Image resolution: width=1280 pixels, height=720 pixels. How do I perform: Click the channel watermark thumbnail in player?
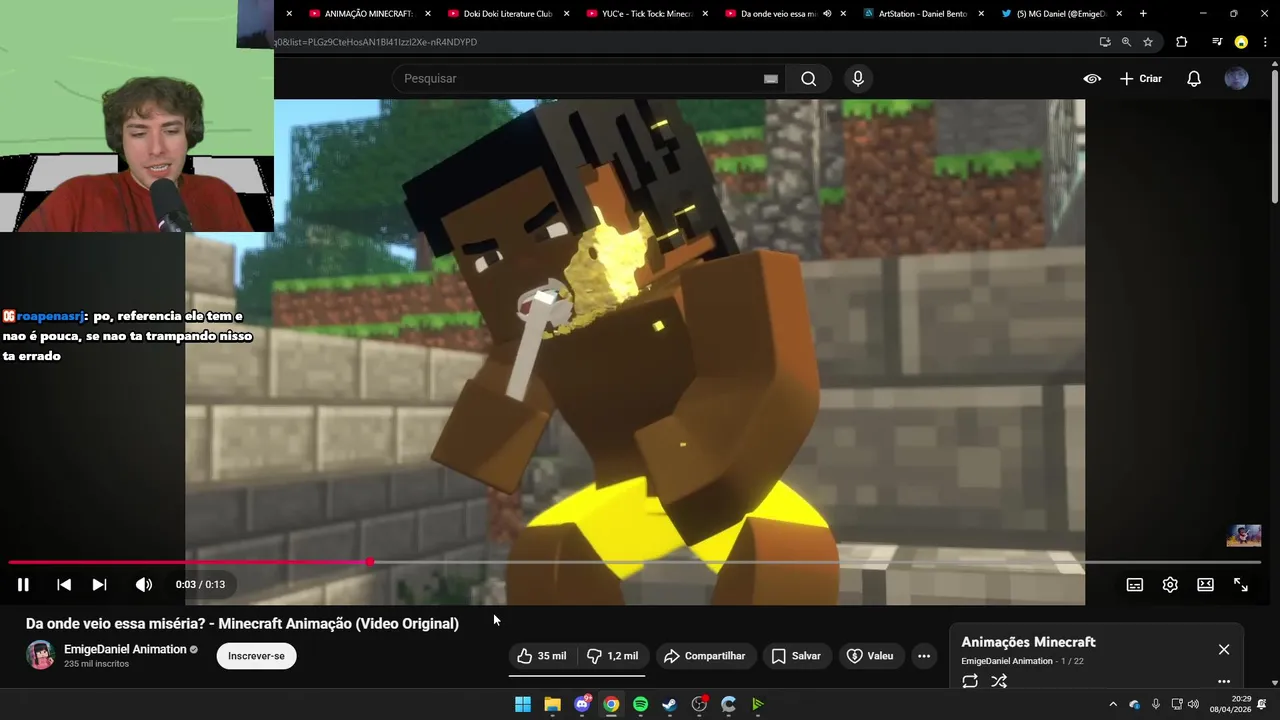coord(1244,535)
